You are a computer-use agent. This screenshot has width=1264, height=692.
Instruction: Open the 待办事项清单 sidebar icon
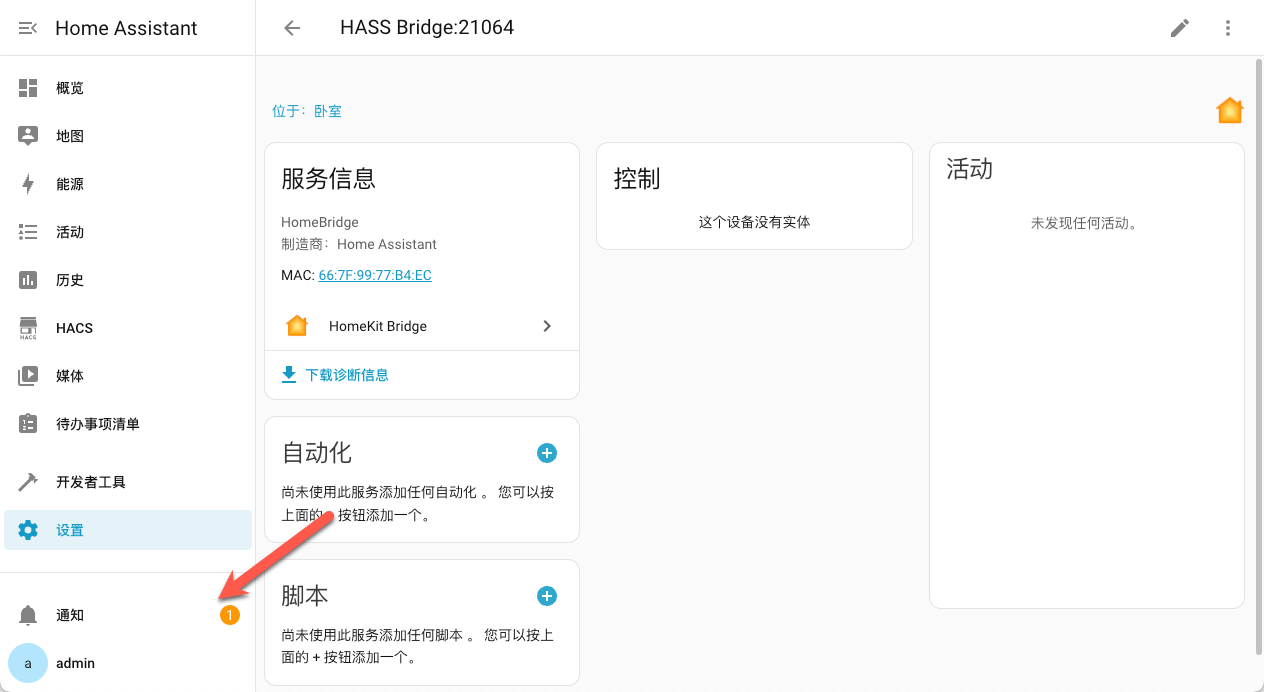pos(27,423)
